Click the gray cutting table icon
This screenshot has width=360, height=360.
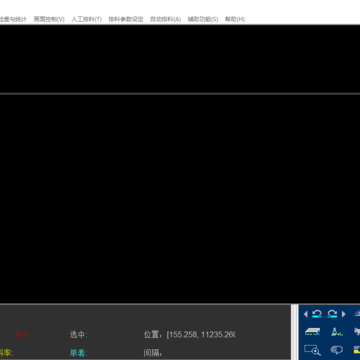(313, 331)
